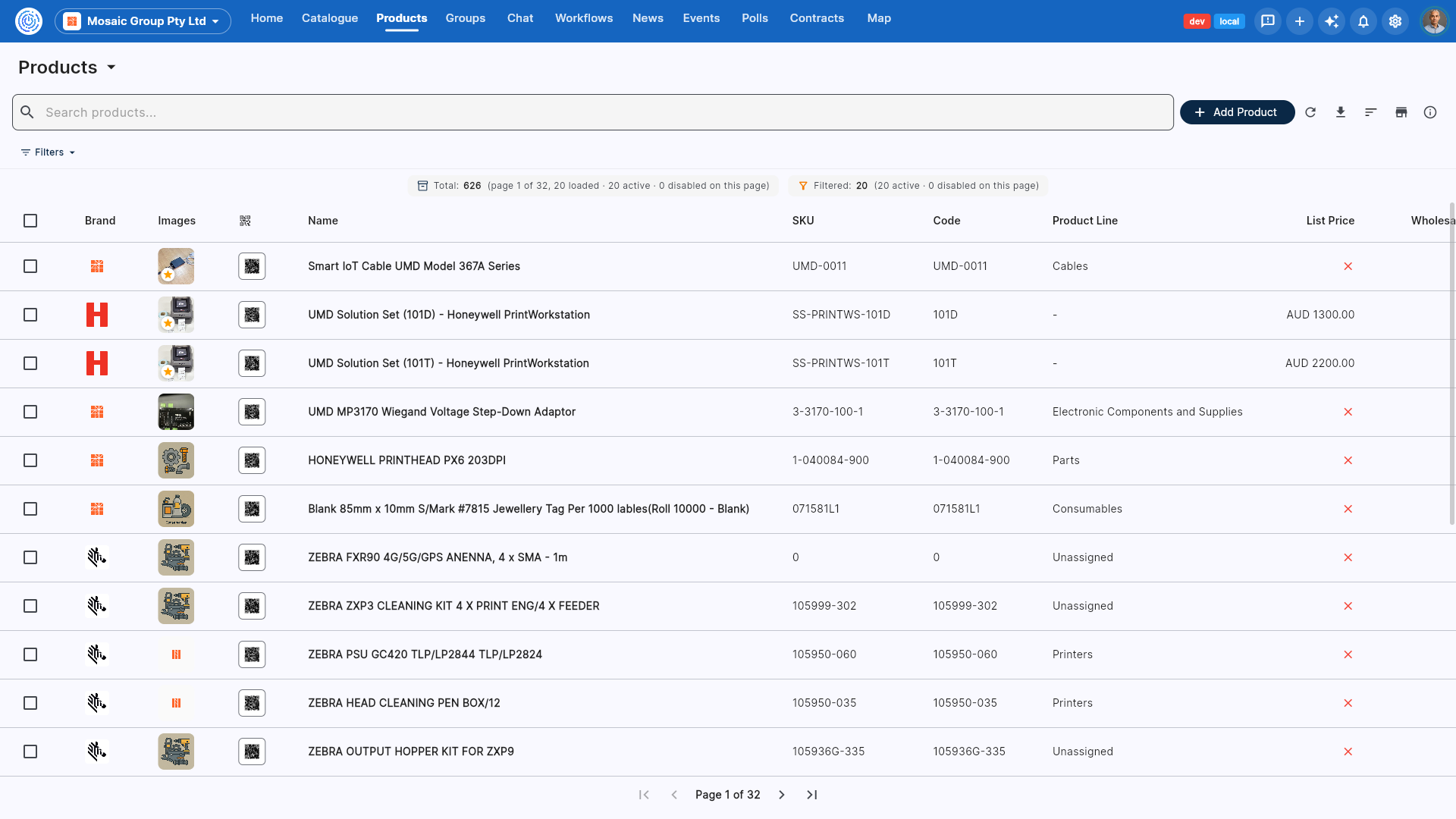Tick the select-all checkbox in table header
This screenshot has height=819, width=1456.
(x=30, y=221)
